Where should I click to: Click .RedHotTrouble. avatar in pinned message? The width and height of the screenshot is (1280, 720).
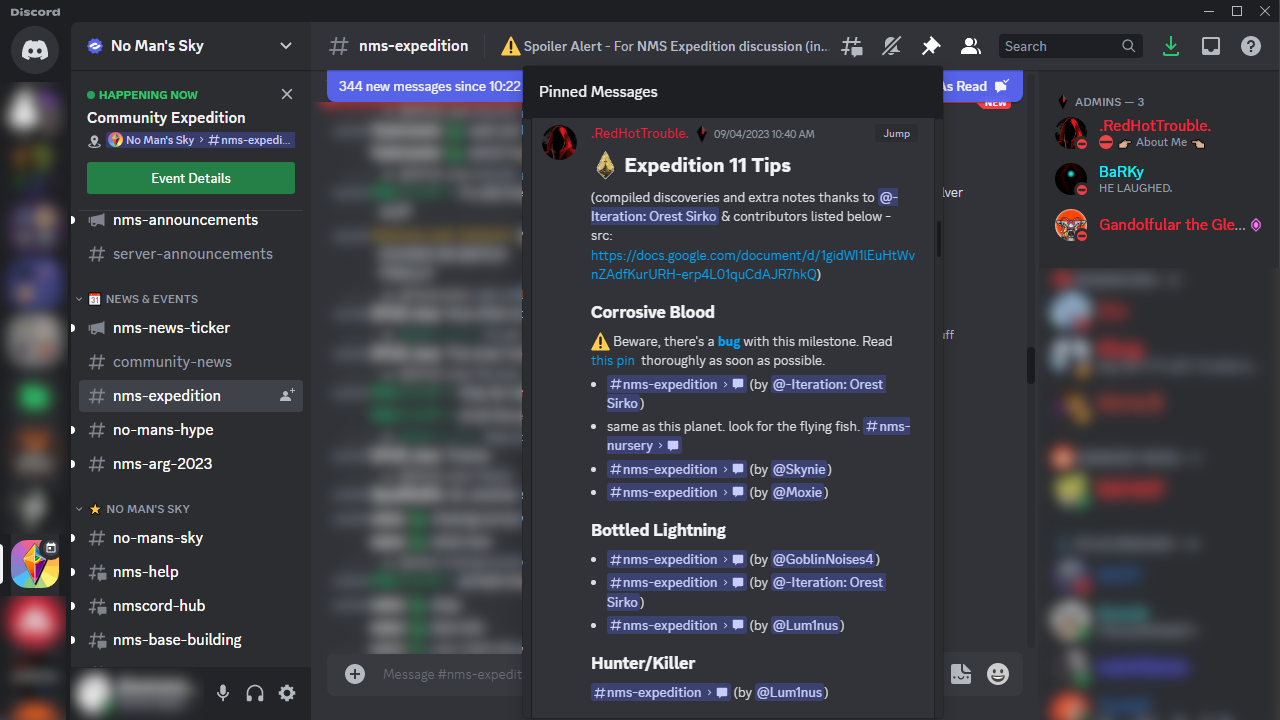559,143
